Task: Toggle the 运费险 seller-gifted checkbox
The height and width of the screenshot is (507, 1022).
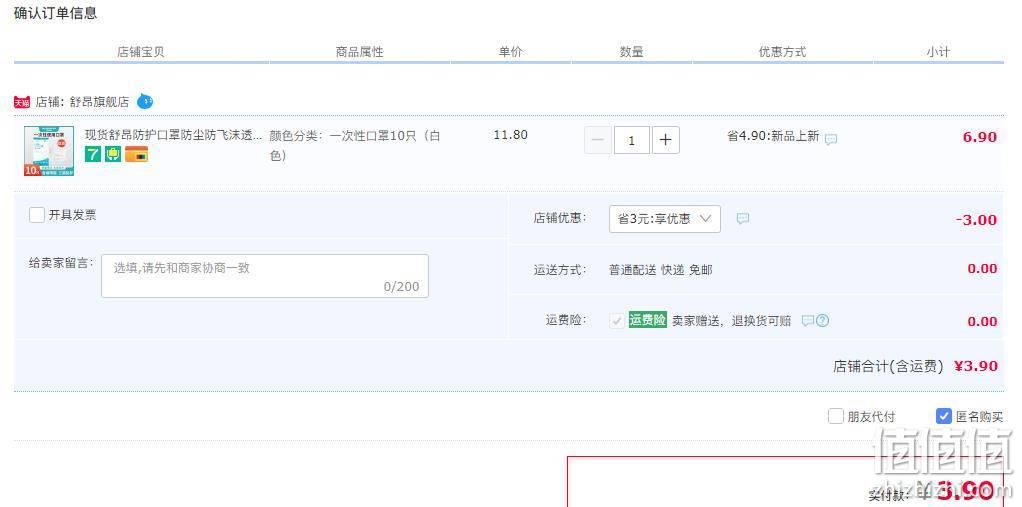Action: (617, 321)
